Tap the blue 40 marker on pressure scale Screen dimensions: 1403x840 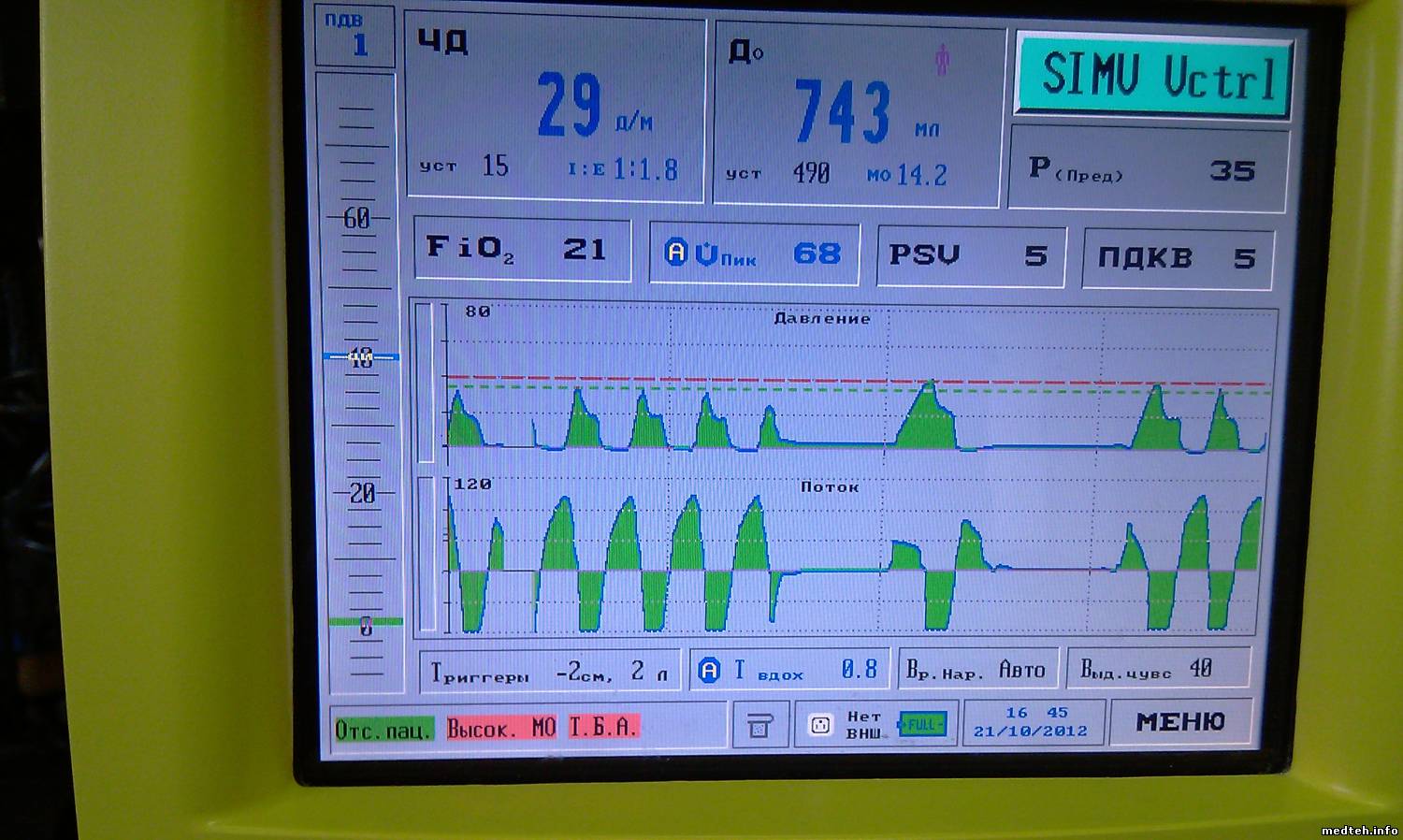pyautogui.click(x=360, y=357)
